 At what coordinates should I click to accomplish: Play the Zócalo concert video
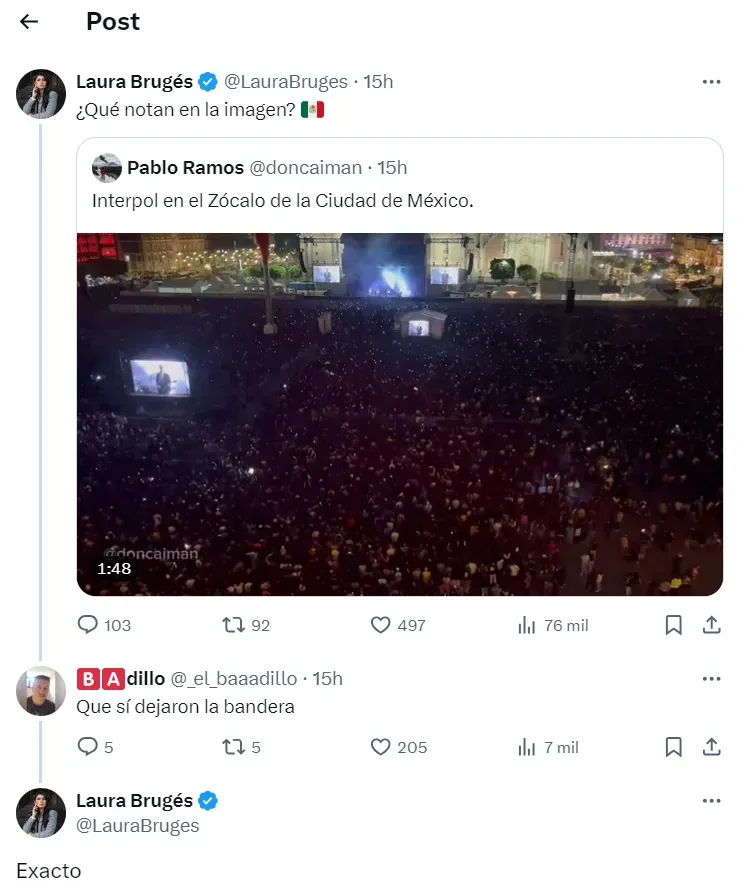click(x=400, y=414)
